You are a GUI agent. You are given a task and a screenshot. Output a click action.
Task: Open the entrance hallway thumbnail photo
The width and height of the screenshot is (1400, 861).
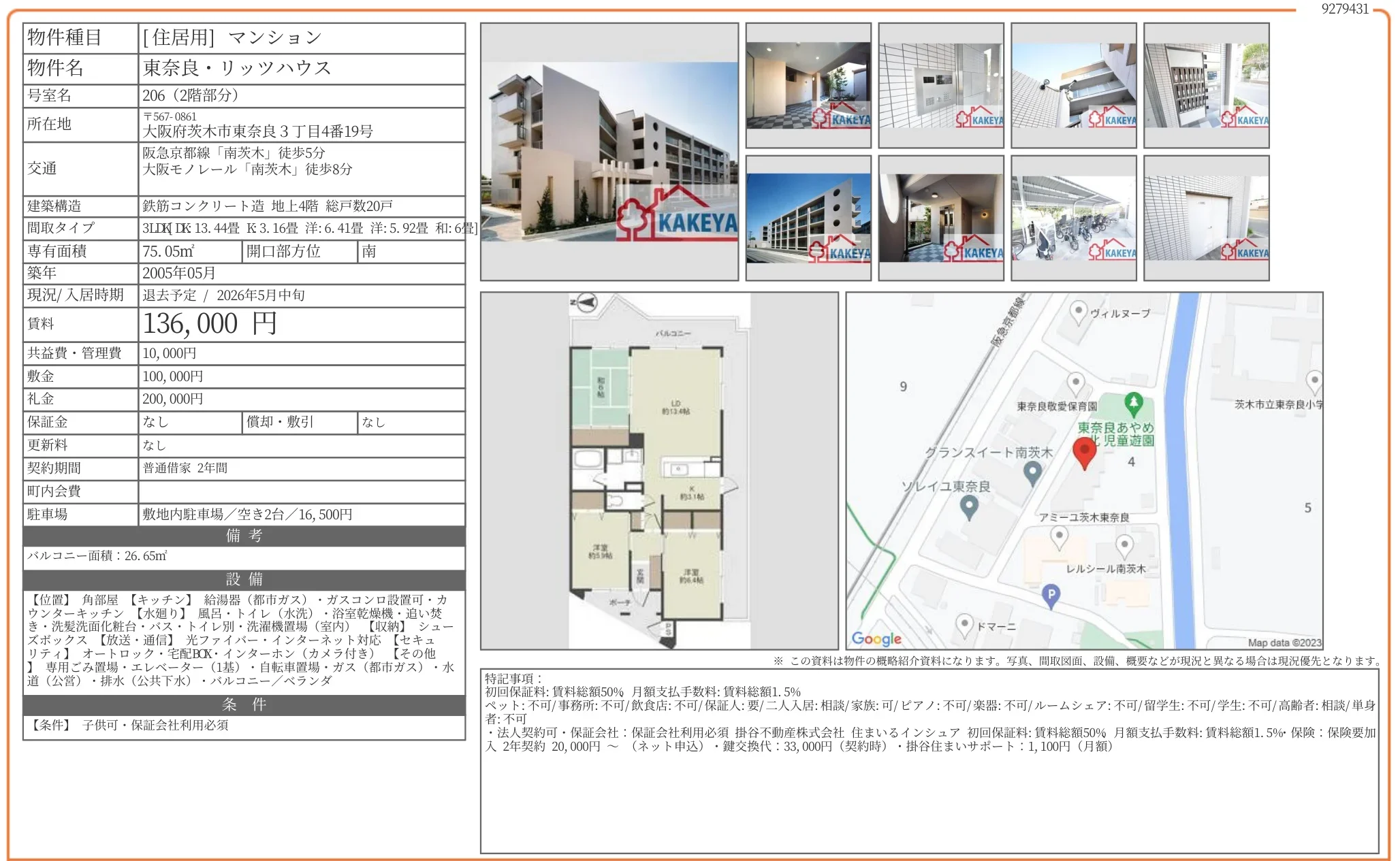(x=808, y=85)
